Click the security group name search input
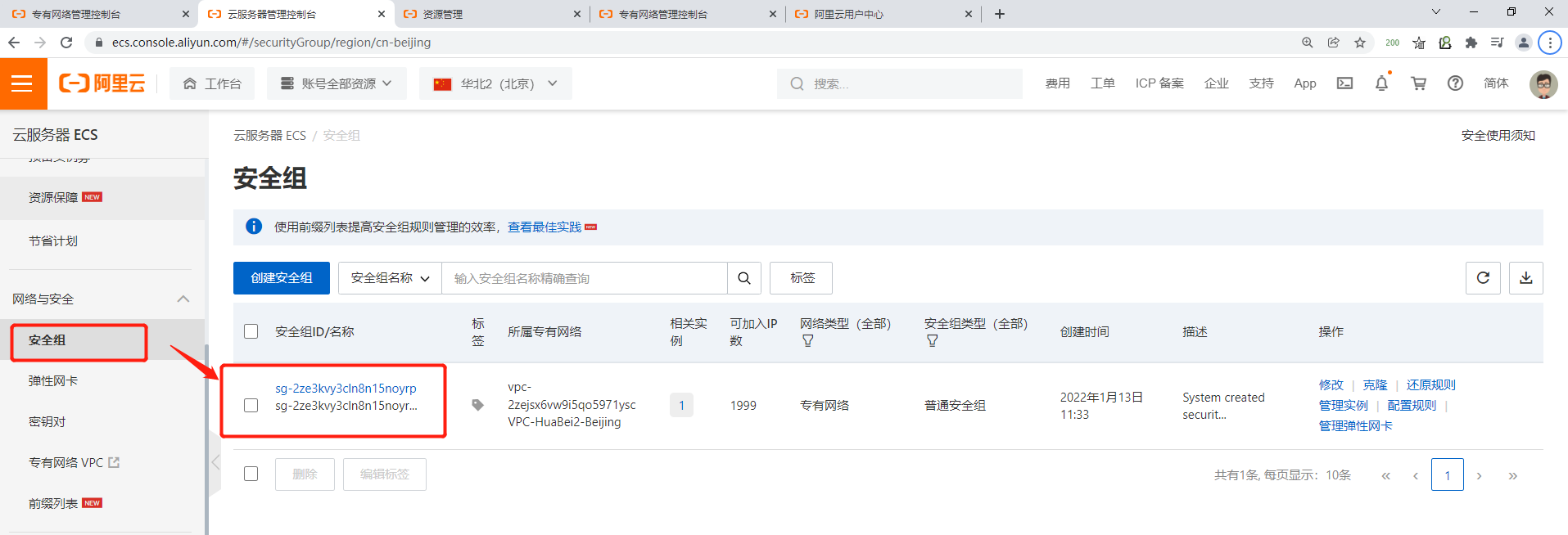This screenshot has width=1568, height=535. click(584, 278)
